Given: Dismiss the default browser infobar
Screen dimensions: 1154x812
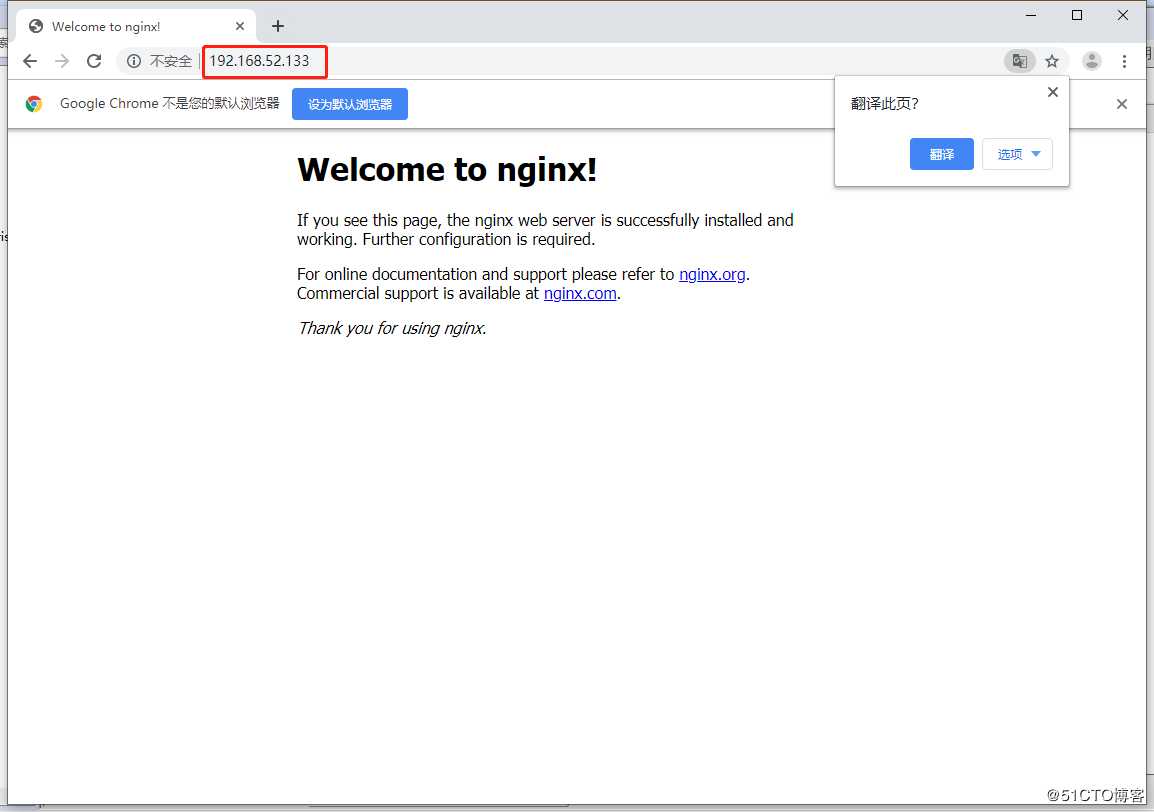Looking at the screenshot, I should tap(1122, 104).
